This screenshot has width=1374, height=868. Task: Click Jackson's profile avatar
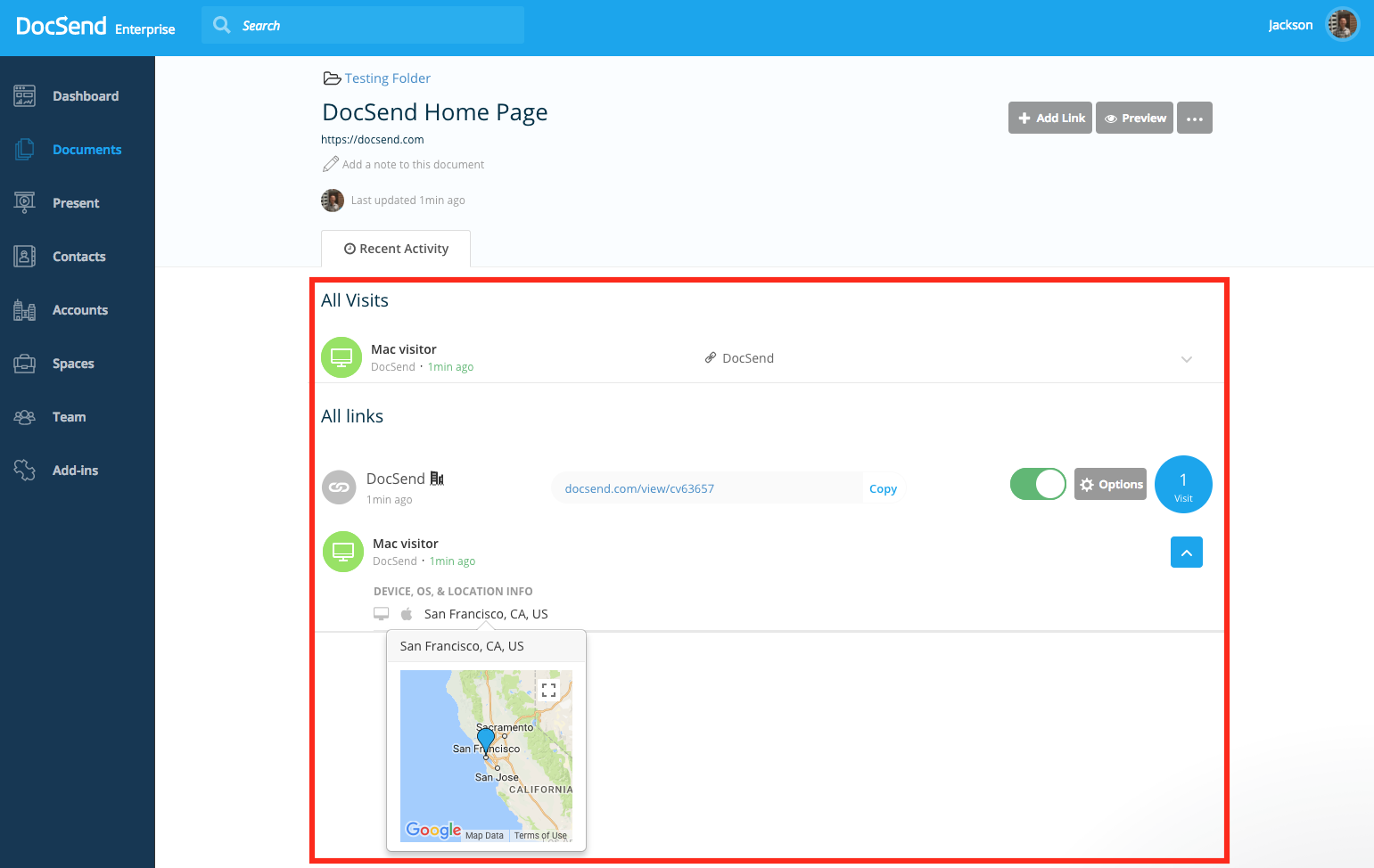(x=1342, y=25)
